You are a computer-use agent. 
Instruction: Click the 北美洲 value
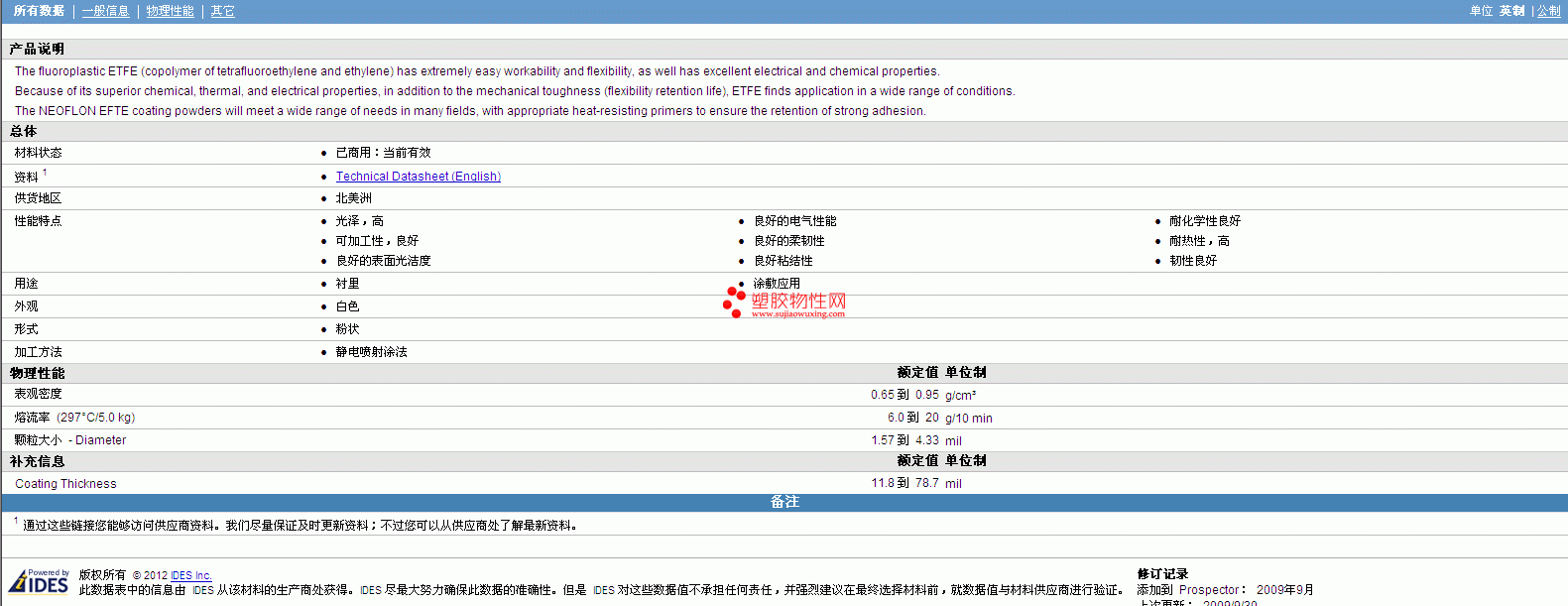coord(353,198)
